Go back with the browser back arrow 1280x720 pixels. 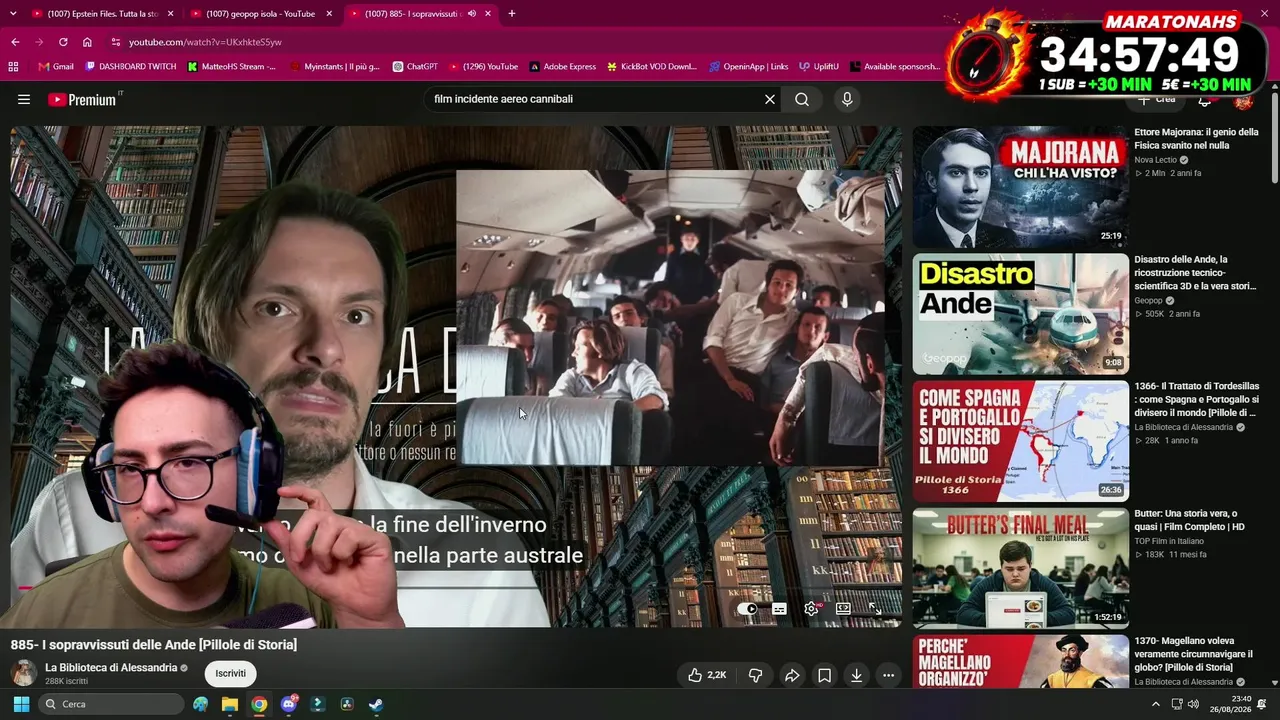[15, 42]
